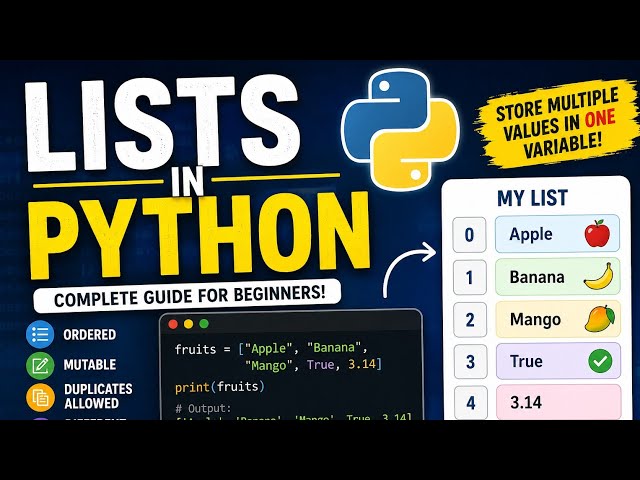The height and width of the screenshot is (480, 640).
Task: Select the 3.14 list row
Action: tap(559, 402)
